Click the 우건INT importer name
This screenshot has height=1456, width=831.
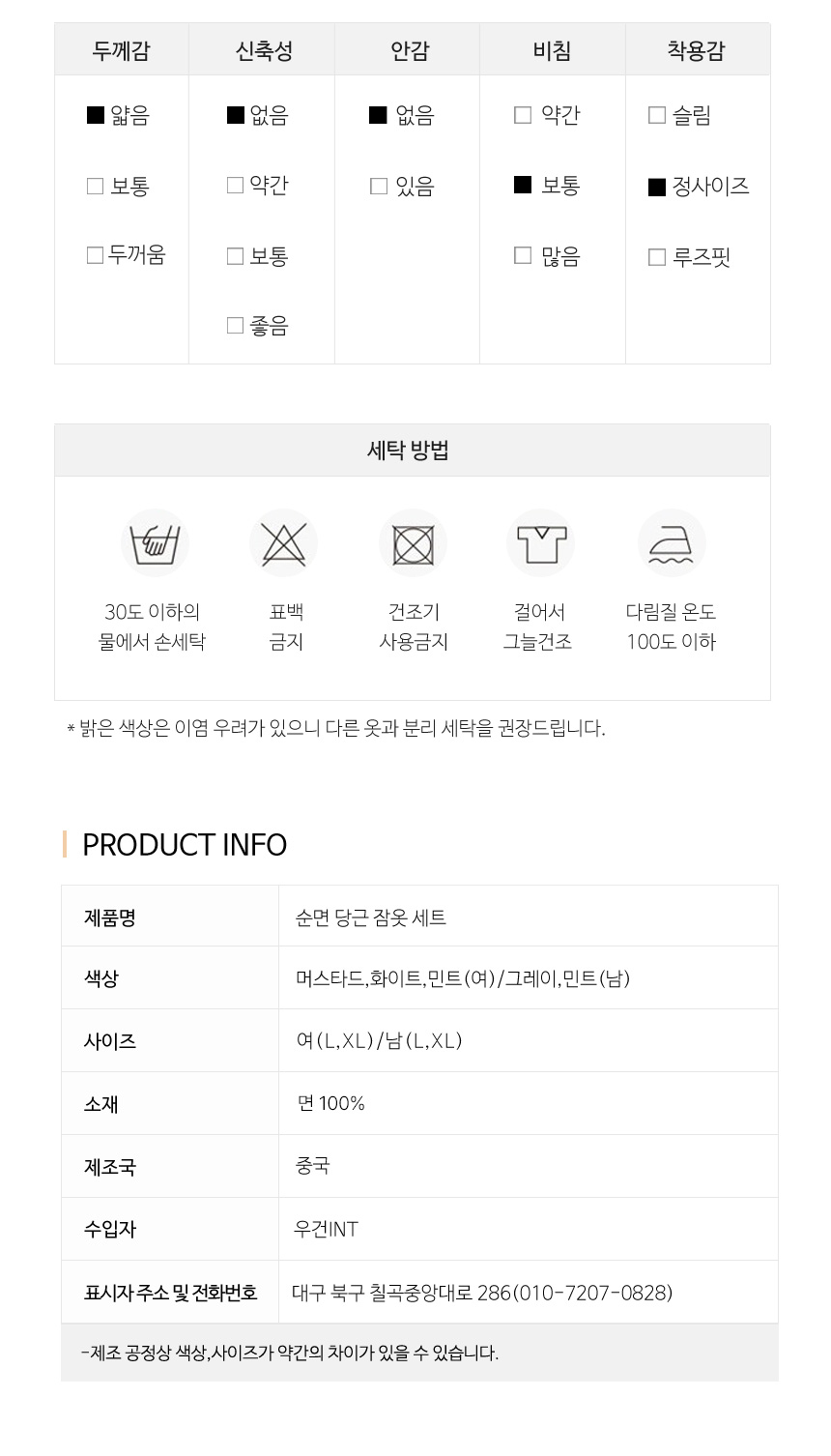tap(327, 1229)
